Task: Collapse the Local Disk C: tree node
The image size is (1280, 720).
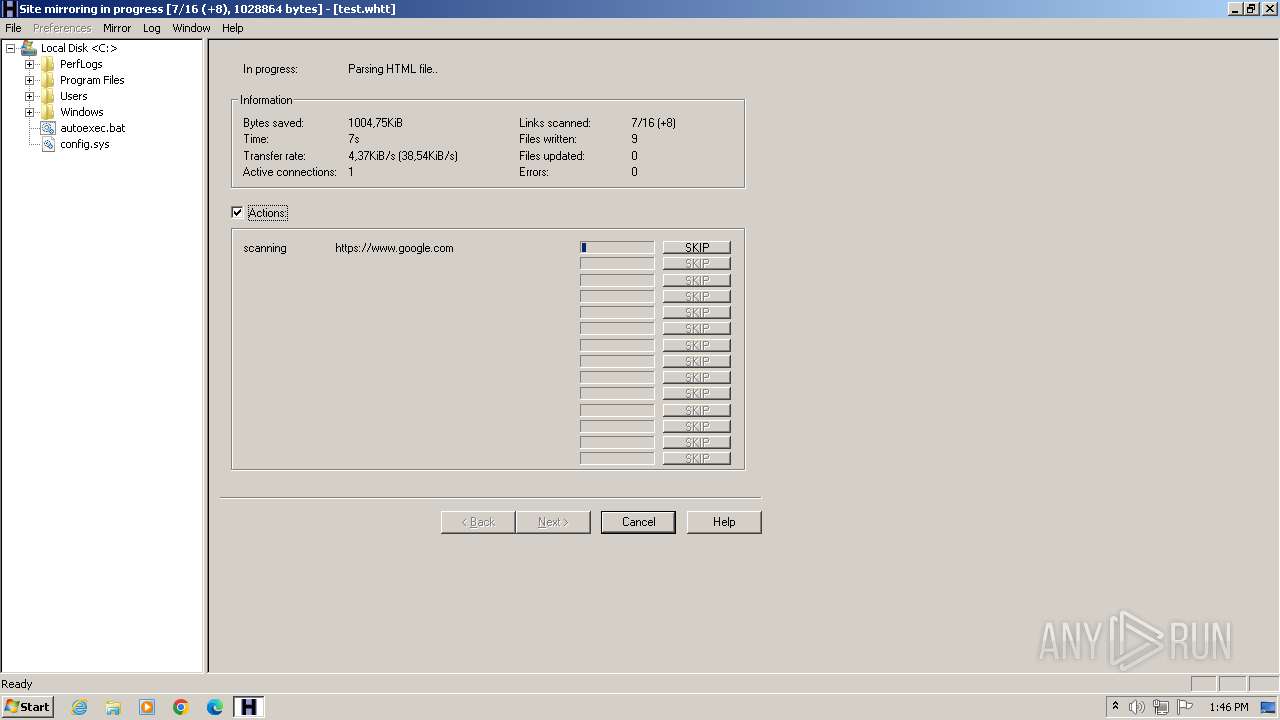Action: pyautogui.click(x=10, y=48)
